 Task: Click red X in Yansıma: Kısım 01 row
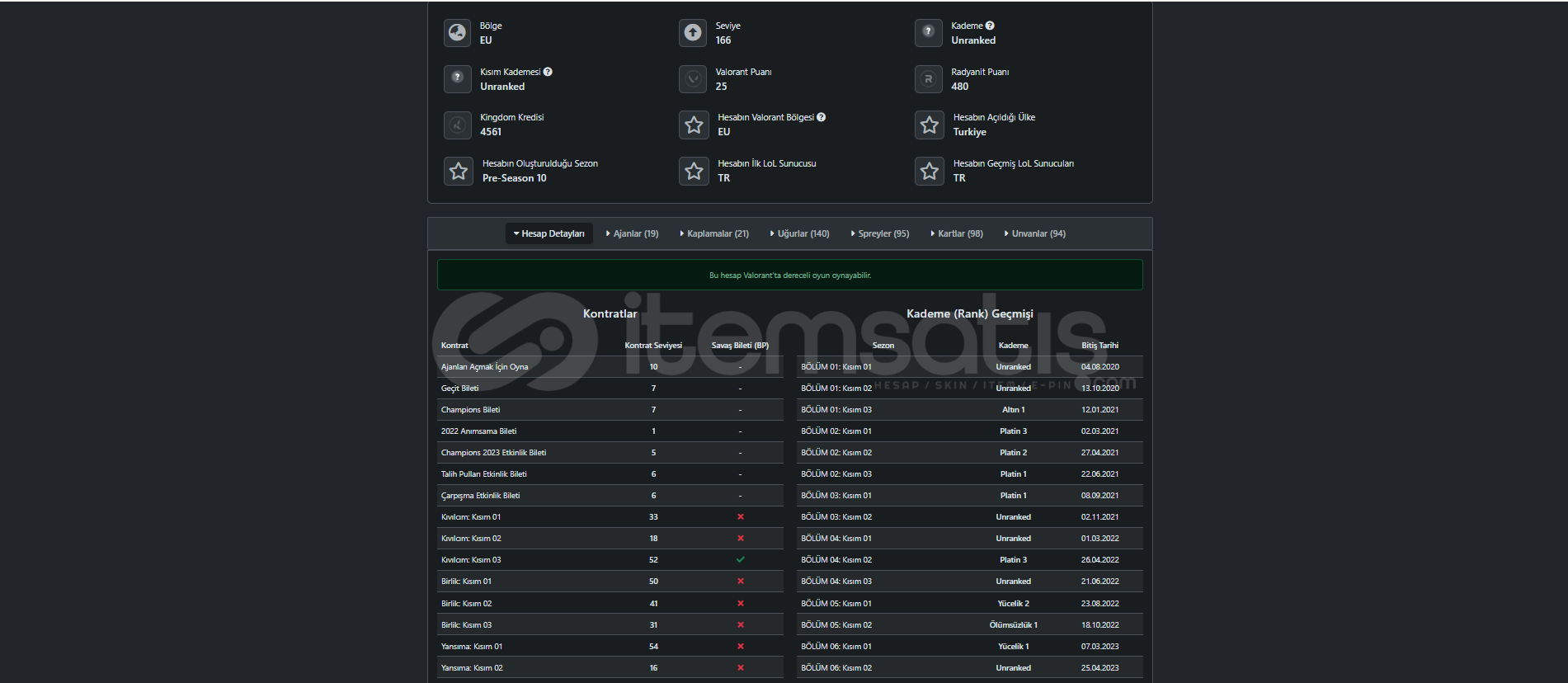click(741, 647)
